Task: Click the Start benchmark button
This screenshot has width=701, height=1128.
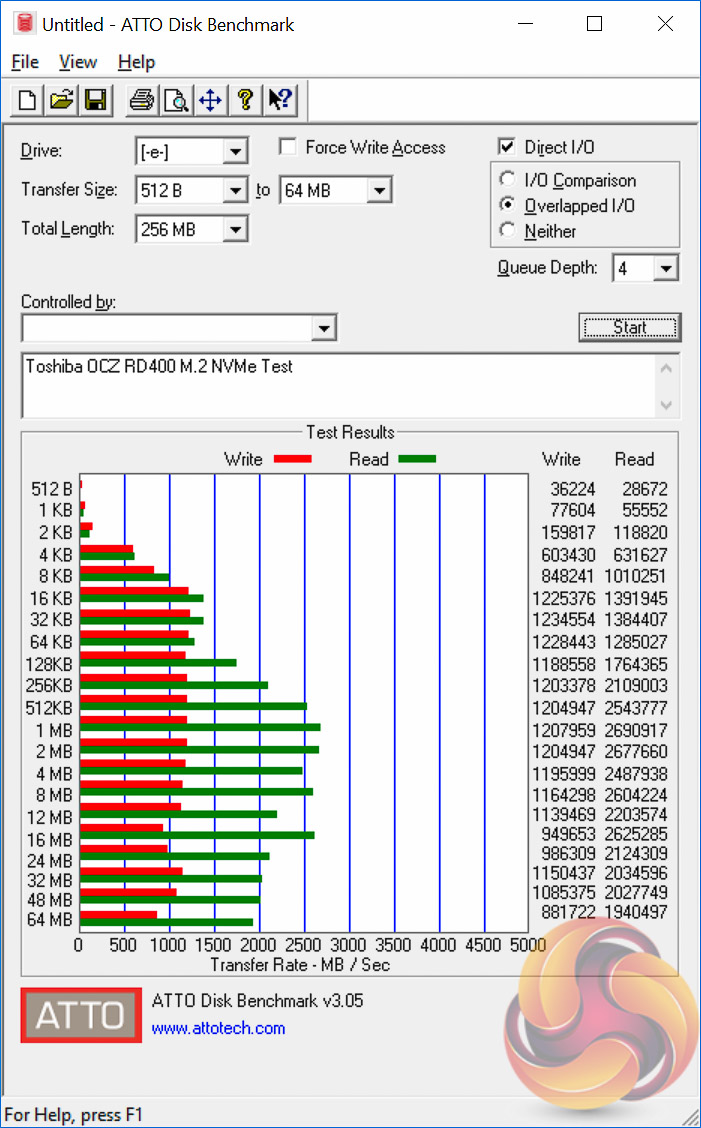Action: tap(630, 328)
